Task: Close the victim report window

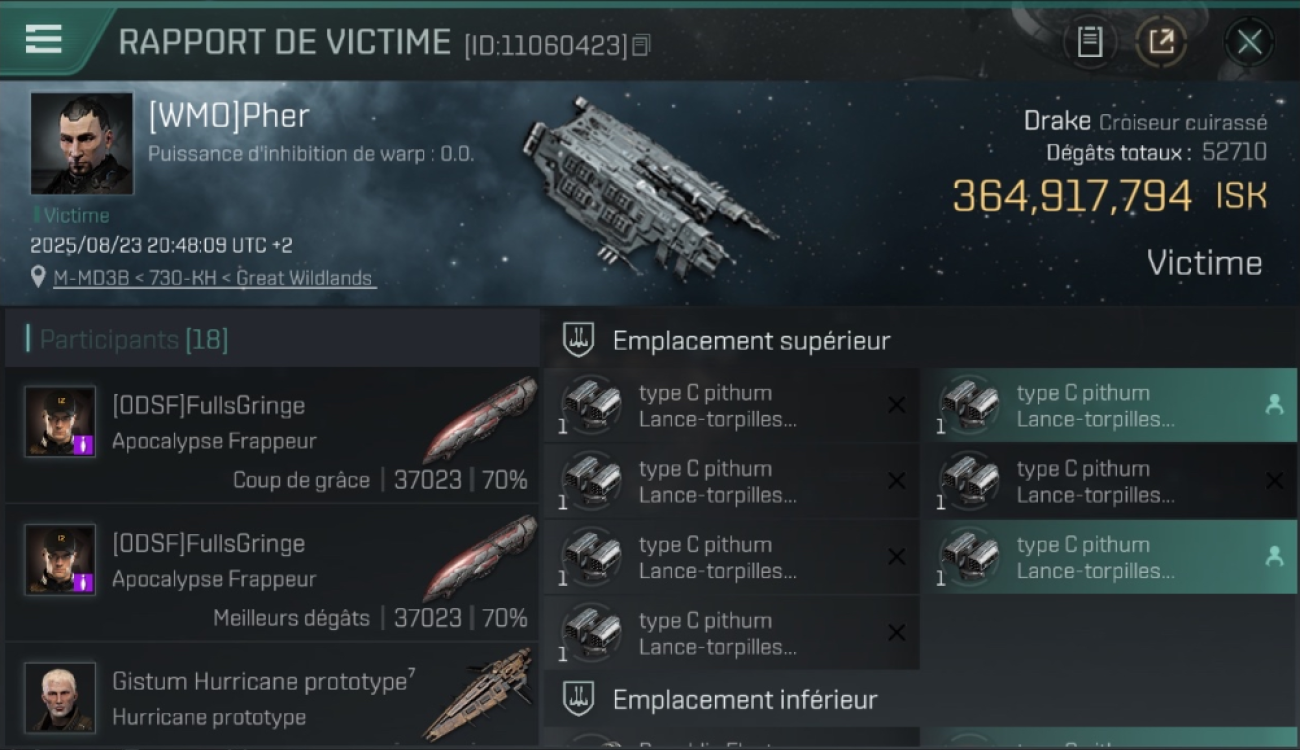Action: (x=1249, y=42)
